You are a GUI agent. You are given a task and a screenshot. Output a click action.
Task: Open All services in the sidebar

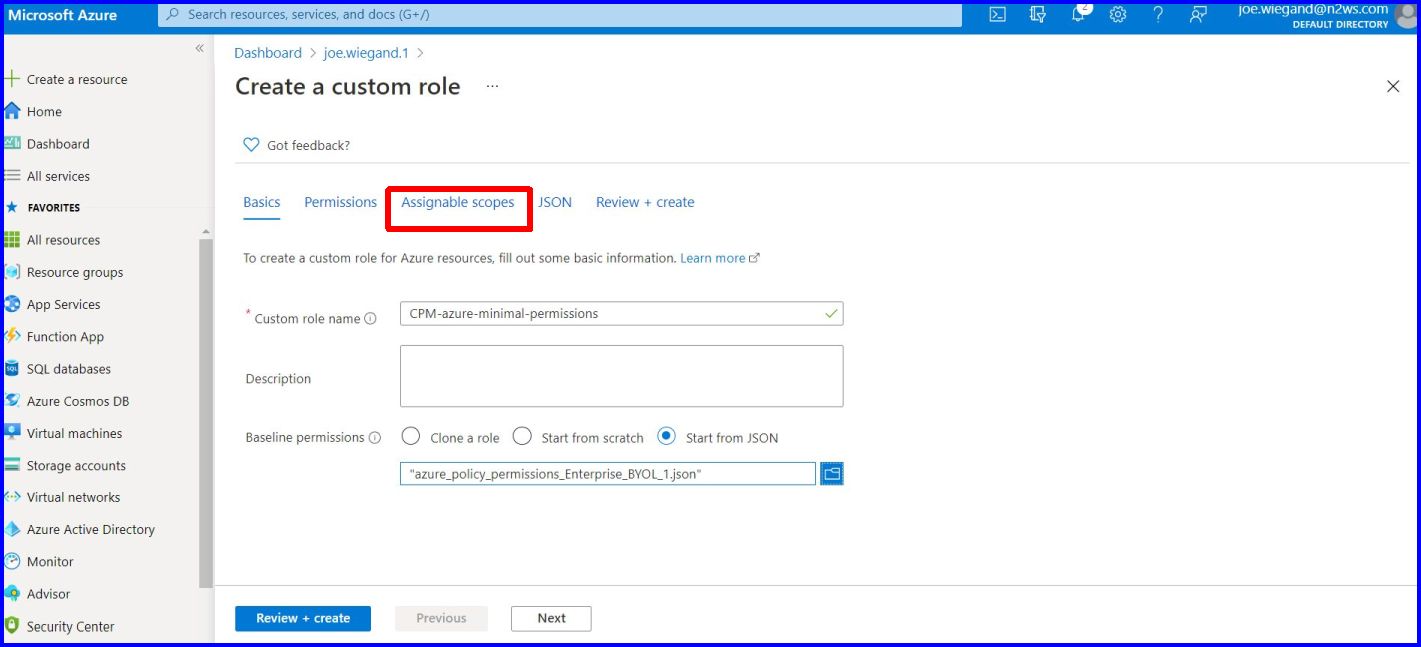tap(58, 176)
